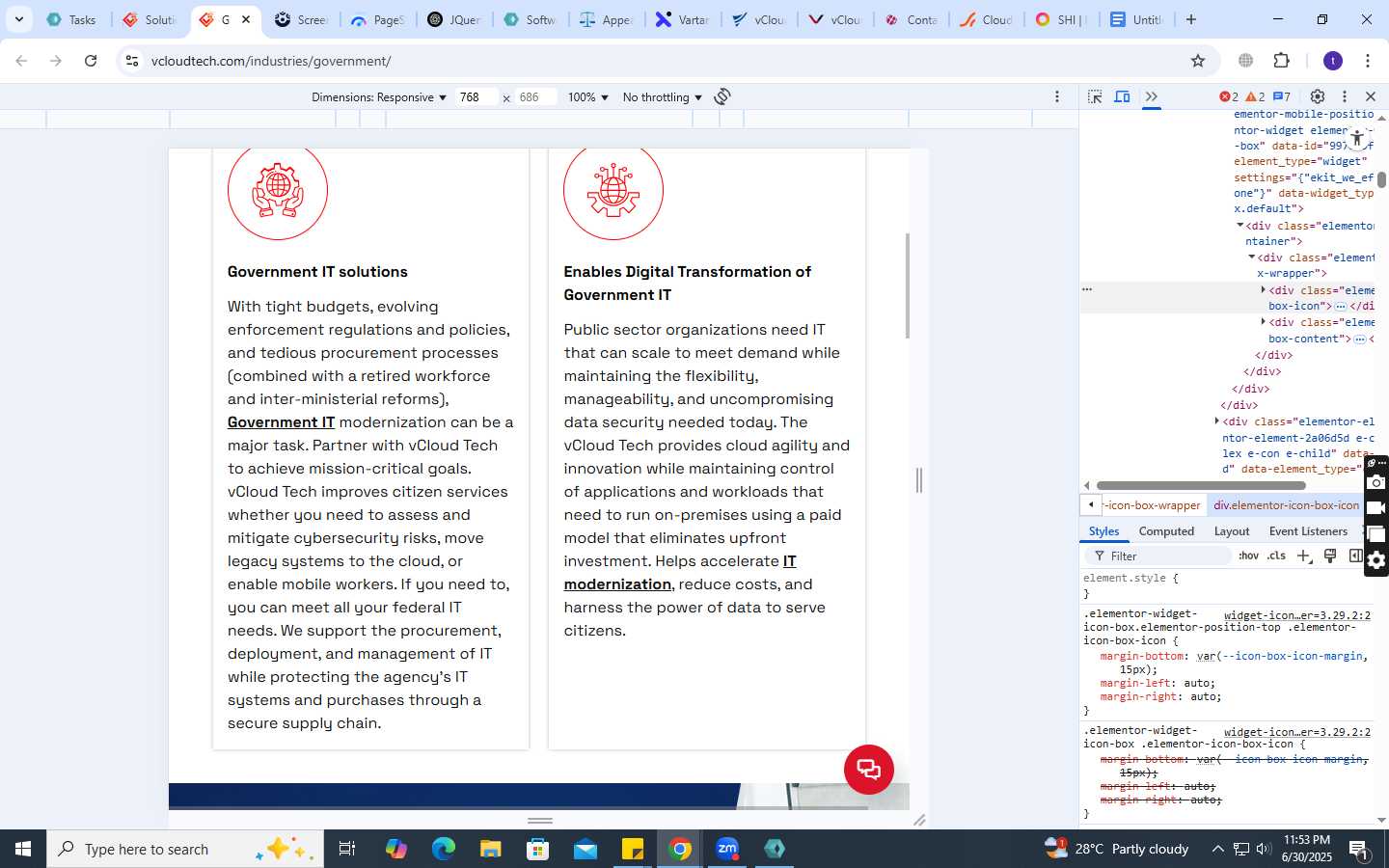Switch to the Event Listeners tab
Viewport: 1389px width, 868px height.
[1308, 531]
